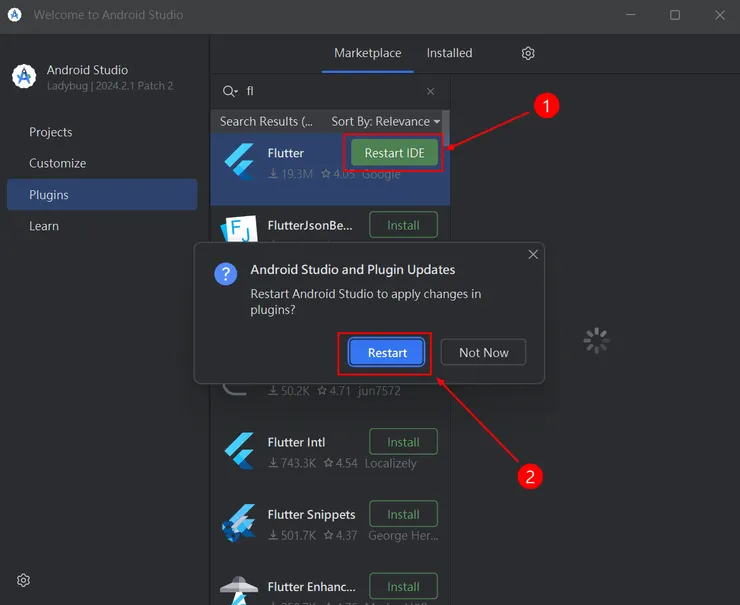Clear the plugin search text with X
Viewport: 740px width, 605px height.
(430, 91)
